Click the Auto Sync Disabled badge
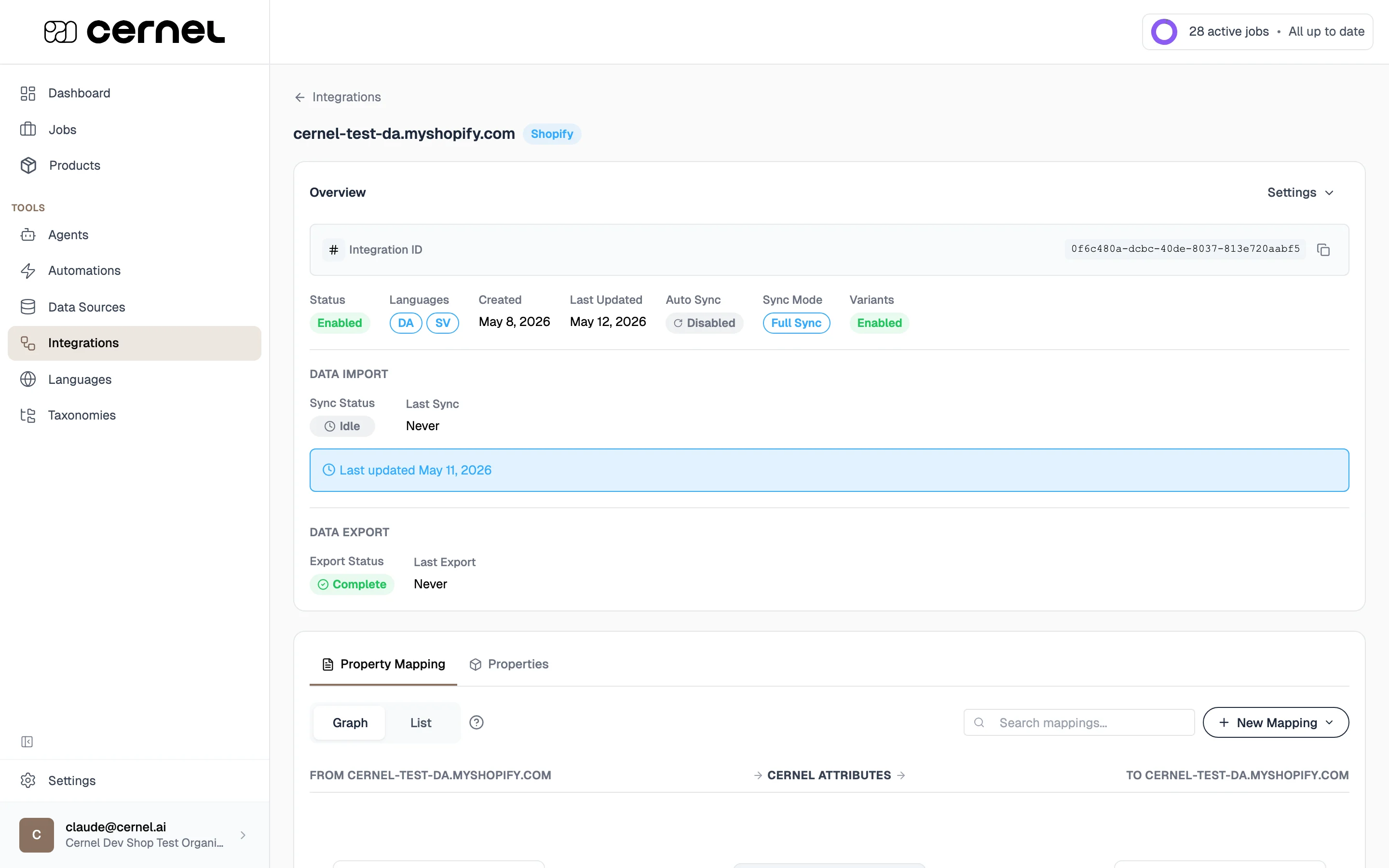Viewport: 1389px width, 868px height. pos(704,323)
